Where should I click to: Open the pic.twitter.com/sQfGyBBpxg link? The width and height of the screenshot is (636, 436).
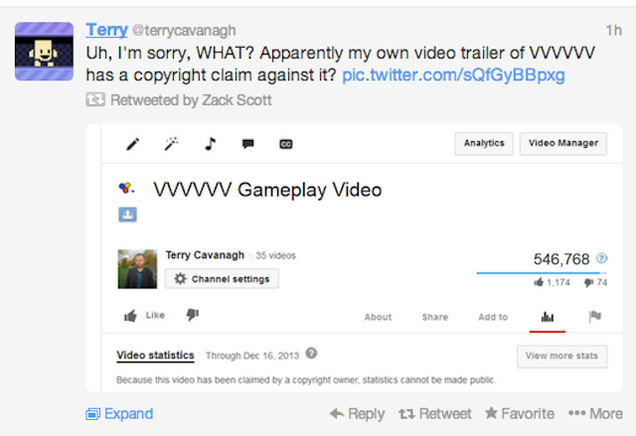[x=453, y=75]
